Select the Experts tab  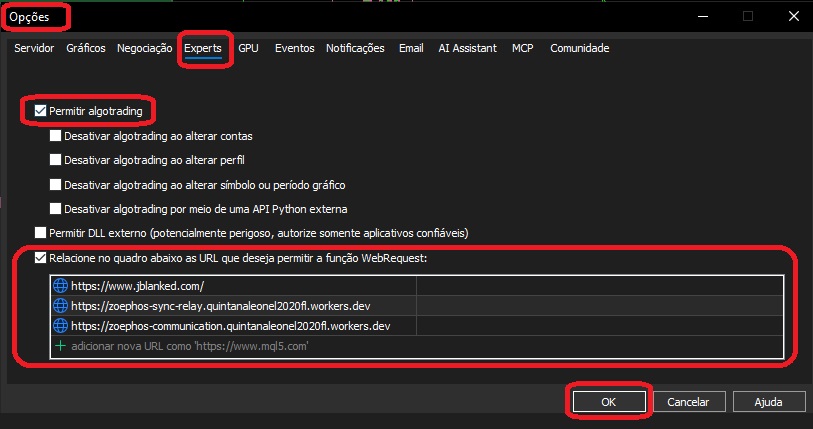coord(203,48)
